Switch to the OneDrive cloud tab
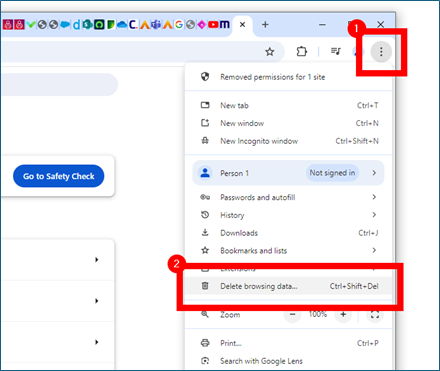Viewport: 440px width, 371px height. click(x=122, y=24)
